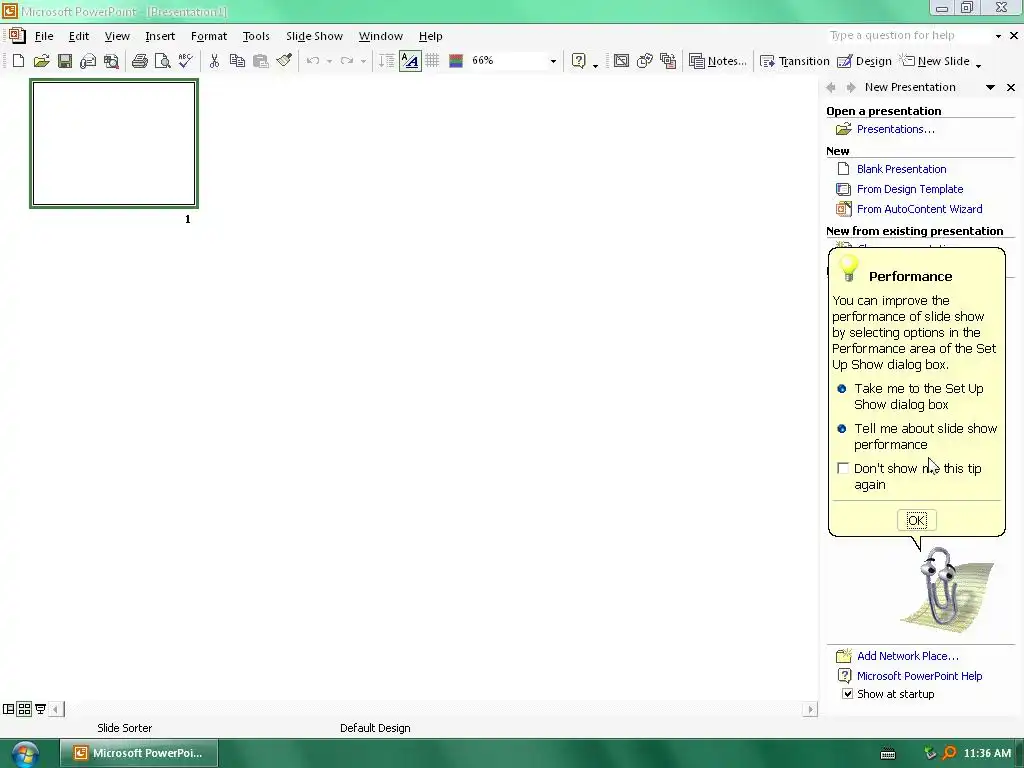Image resolution: width=1024 pixels, height=768 pixels.
Task: Open Microsoft PowerPoint Help link
Action: [x=919, y=676]
